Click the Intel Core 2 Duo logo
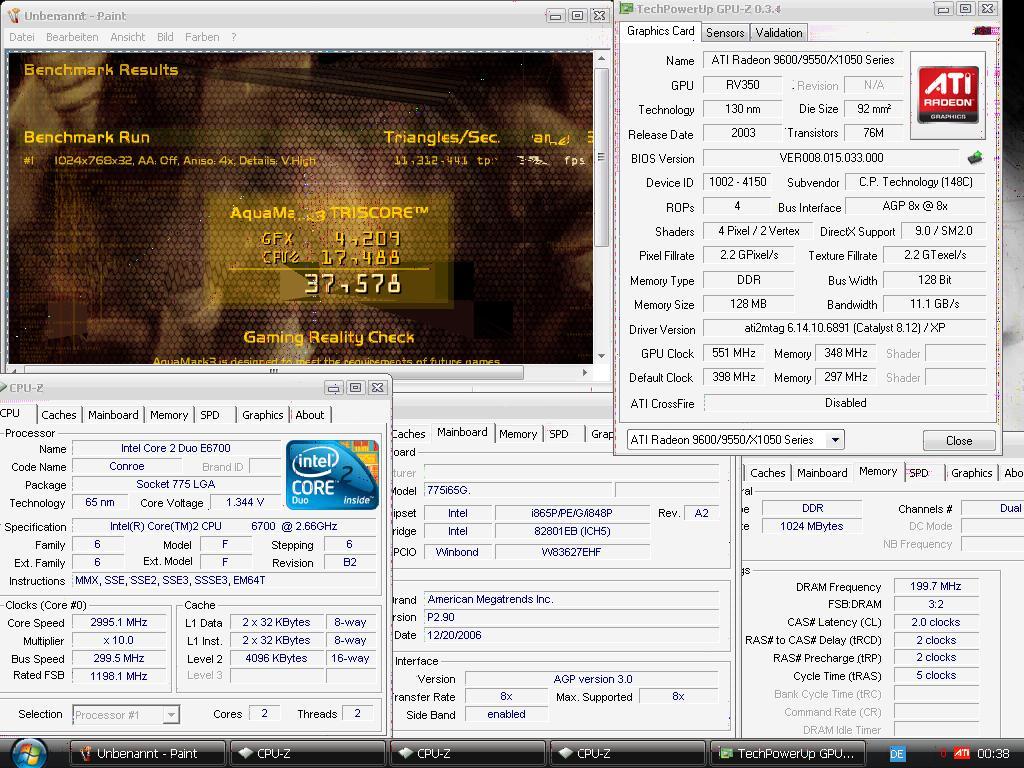This screenshot has width=1024, height=768. click(332, 475)
